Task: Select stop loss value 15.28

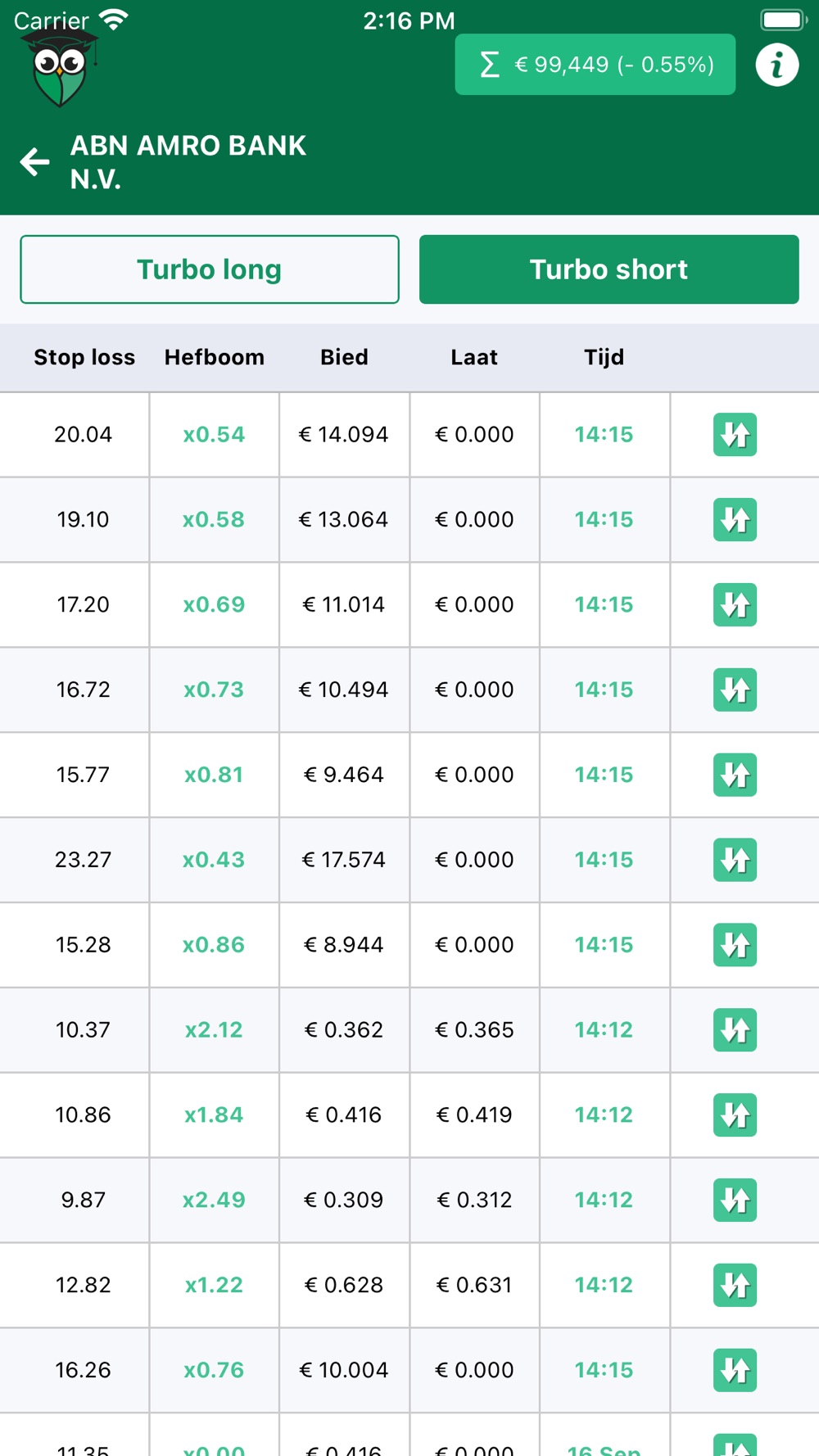Action: click(83, 946)
